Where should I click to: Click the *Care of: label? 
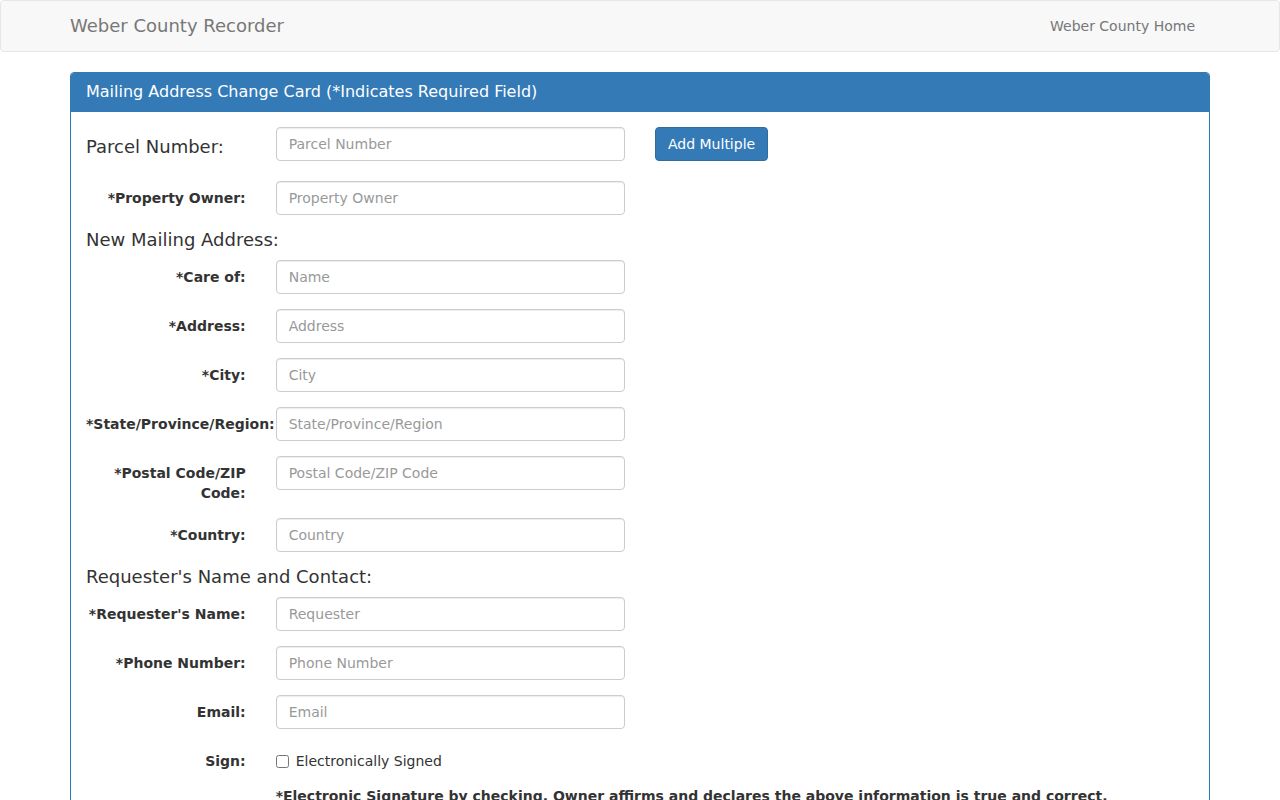(210, 277)
